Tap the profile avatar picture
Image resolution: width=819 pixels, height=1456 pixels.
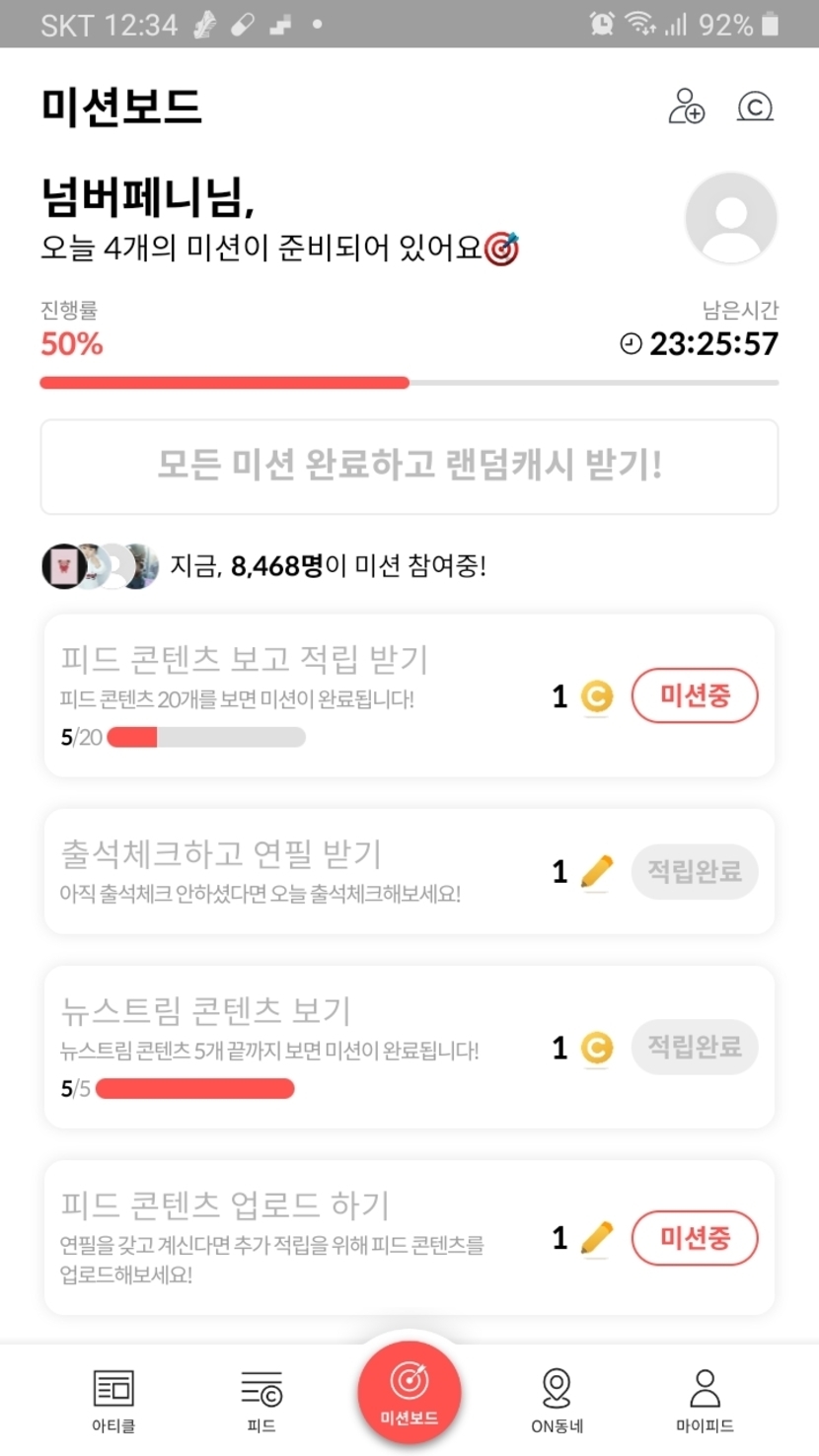coord(731,218)
